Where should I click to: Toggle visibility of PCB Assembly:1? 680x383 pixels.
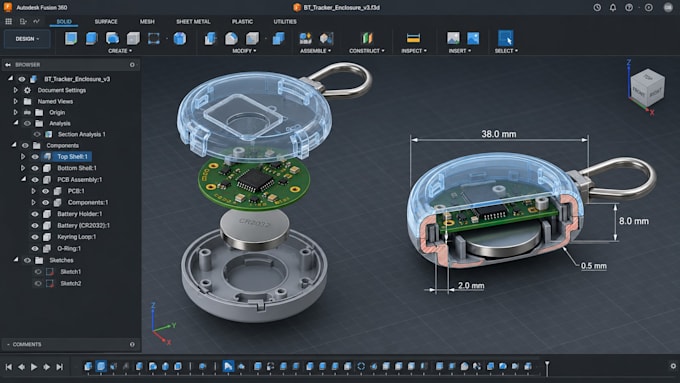(35, 180)
